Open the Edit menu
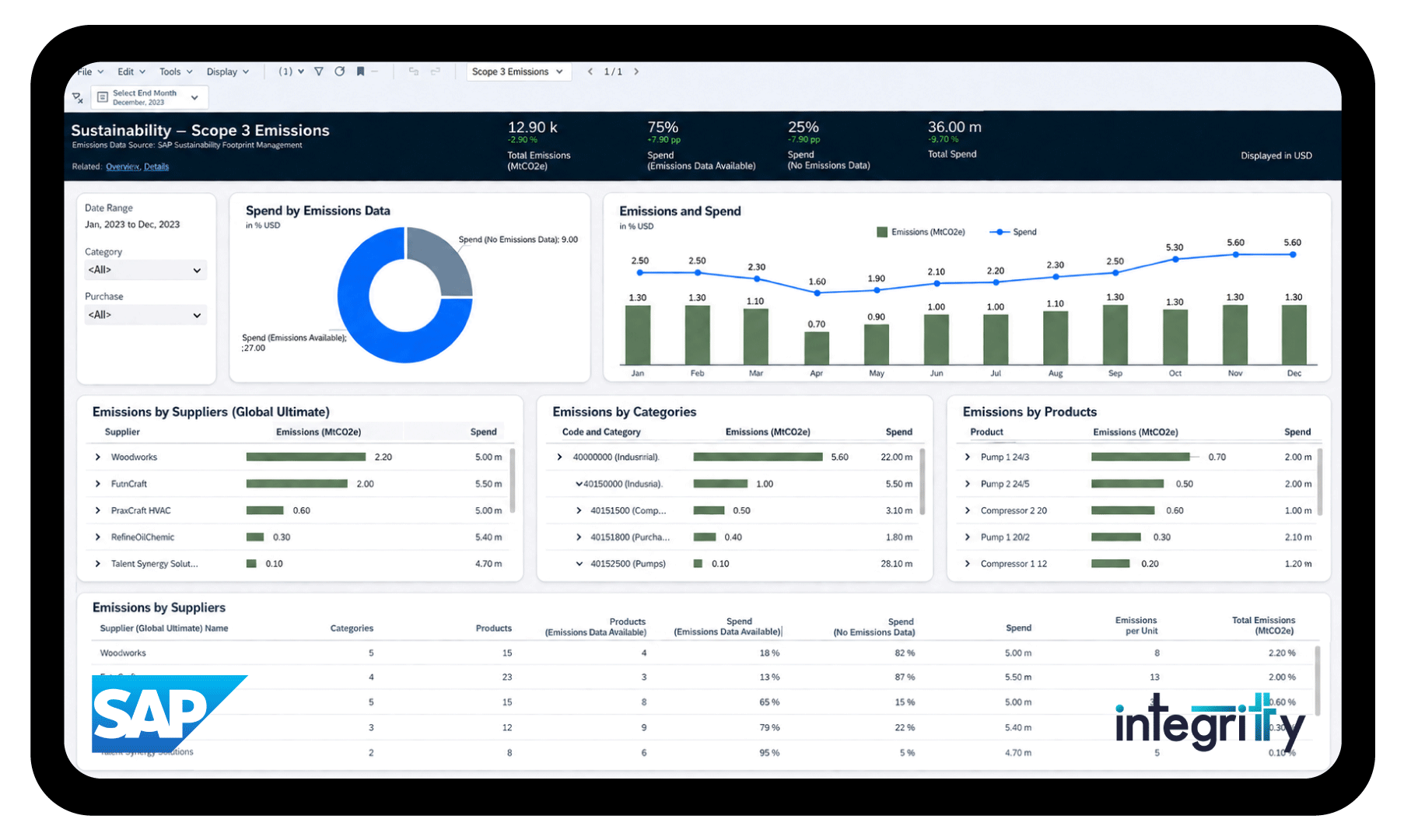Image resolution: width=1404 pixels, height=840 pixels. 131,72
